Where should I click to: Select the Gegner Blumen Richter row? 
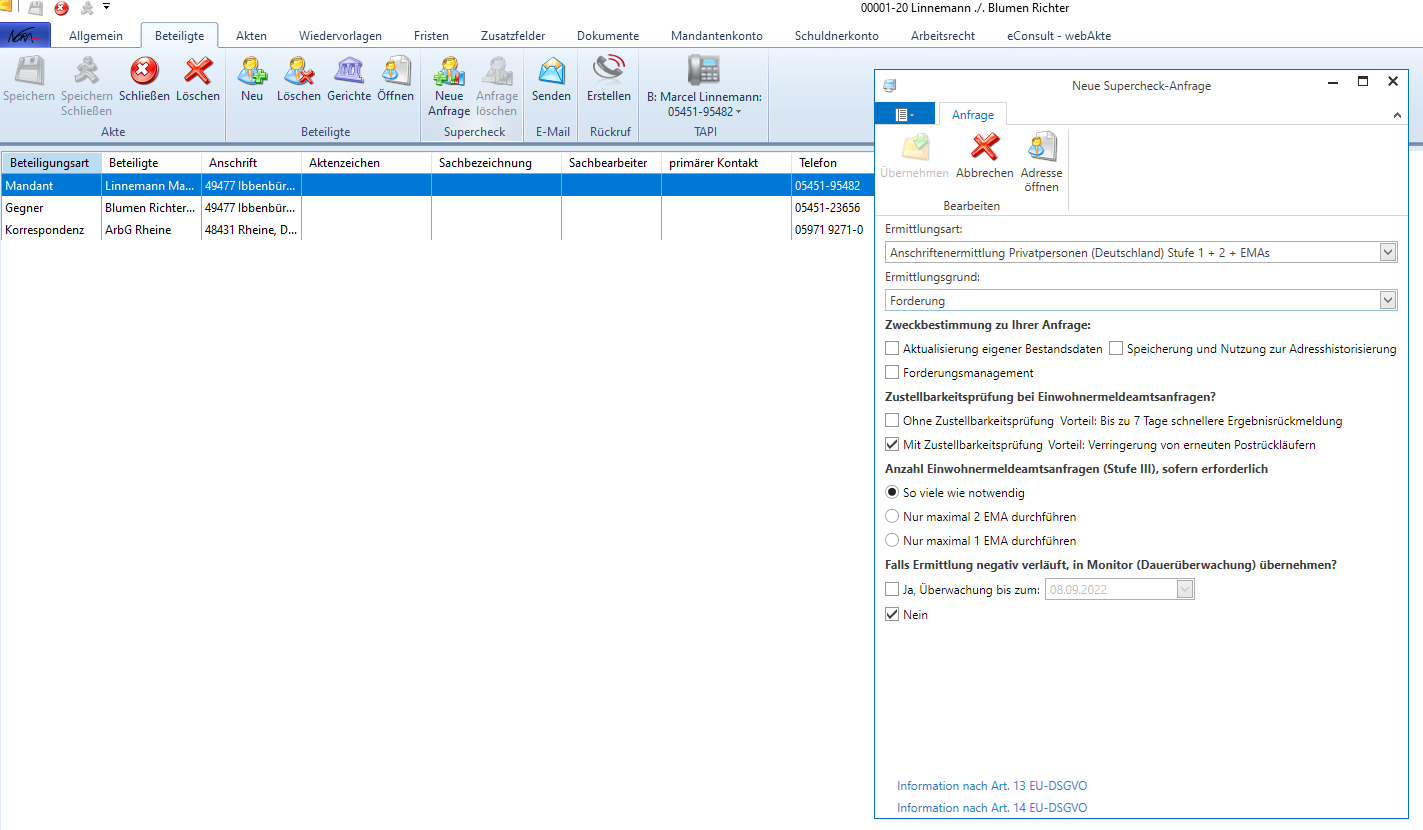click(150, 208)
